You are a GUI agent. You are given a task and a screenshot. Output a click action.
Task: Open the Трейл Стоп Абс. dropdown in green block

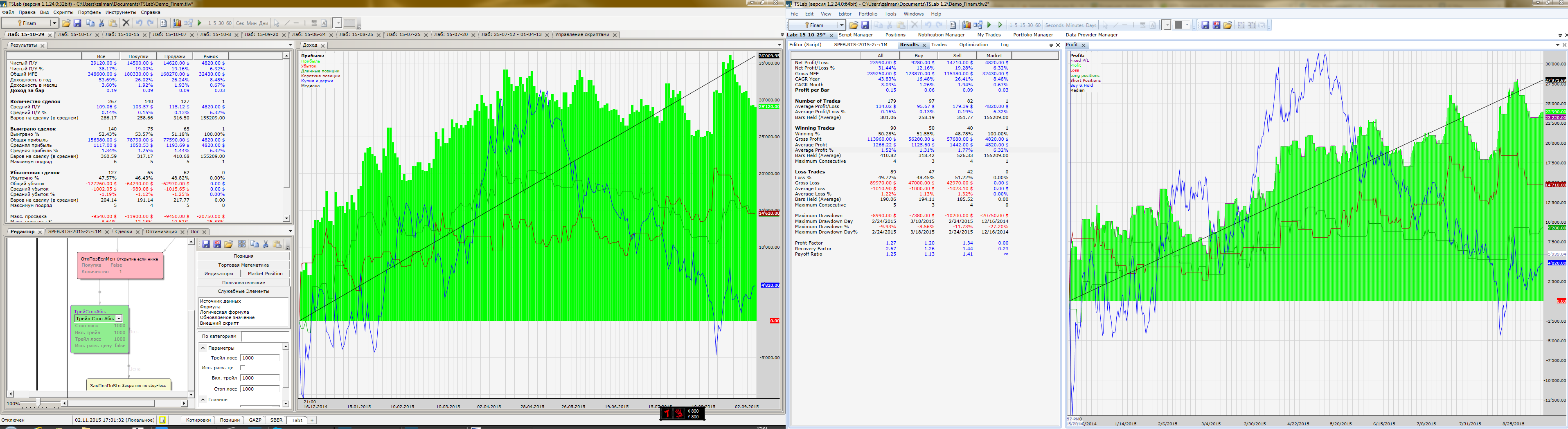(x=119, y=318)
